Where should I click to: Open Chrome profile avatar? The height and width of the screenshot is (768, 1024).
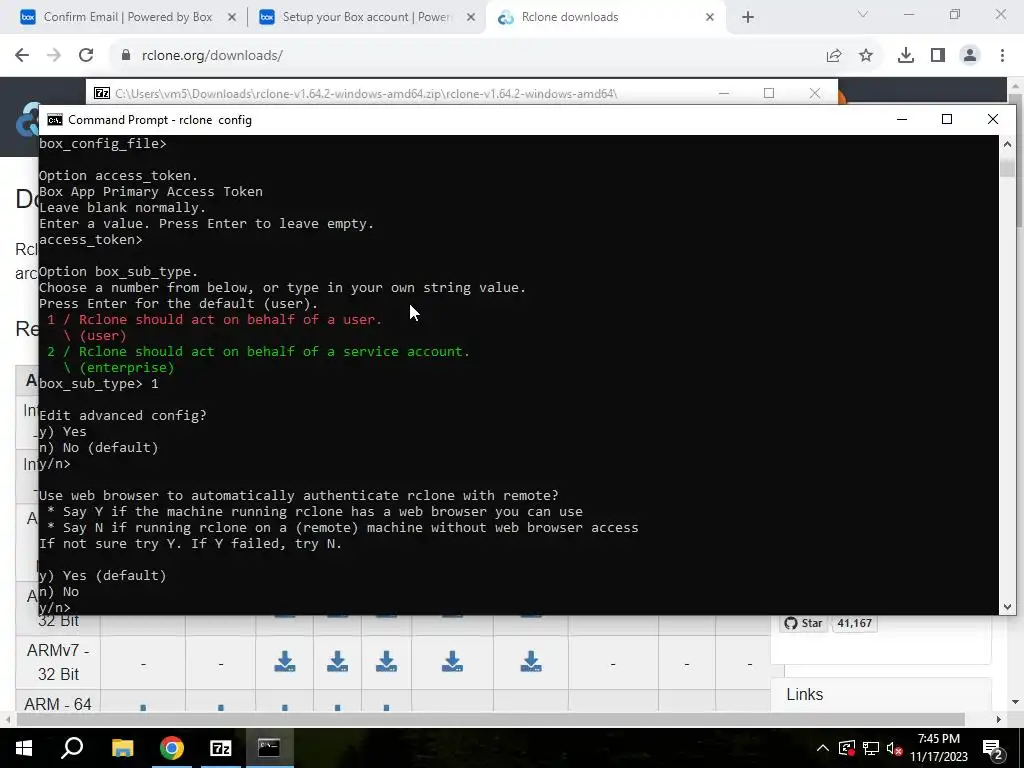pos(970,56)
